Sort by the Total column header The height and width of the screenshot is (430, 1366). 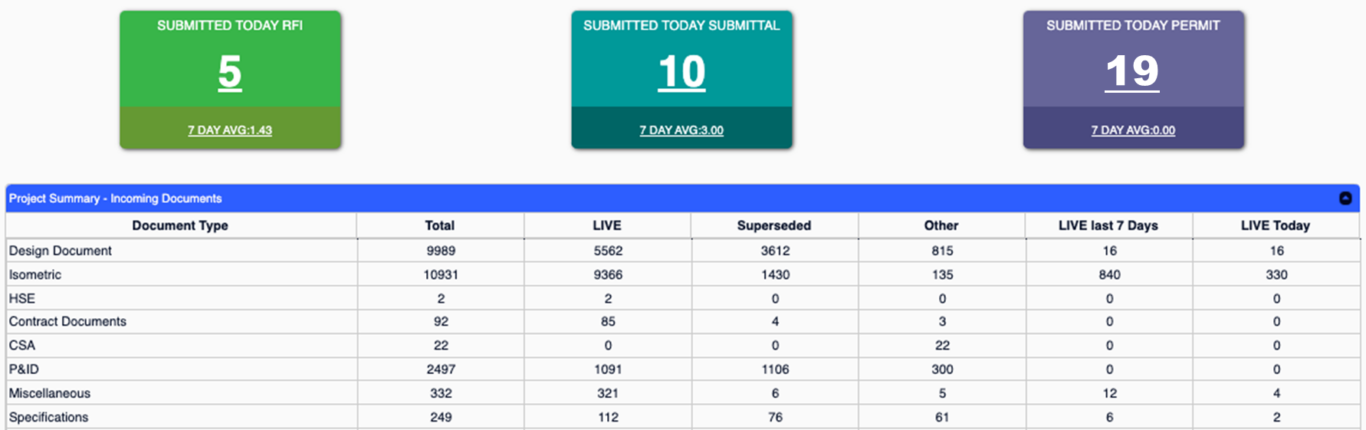(x=440, y=226)
